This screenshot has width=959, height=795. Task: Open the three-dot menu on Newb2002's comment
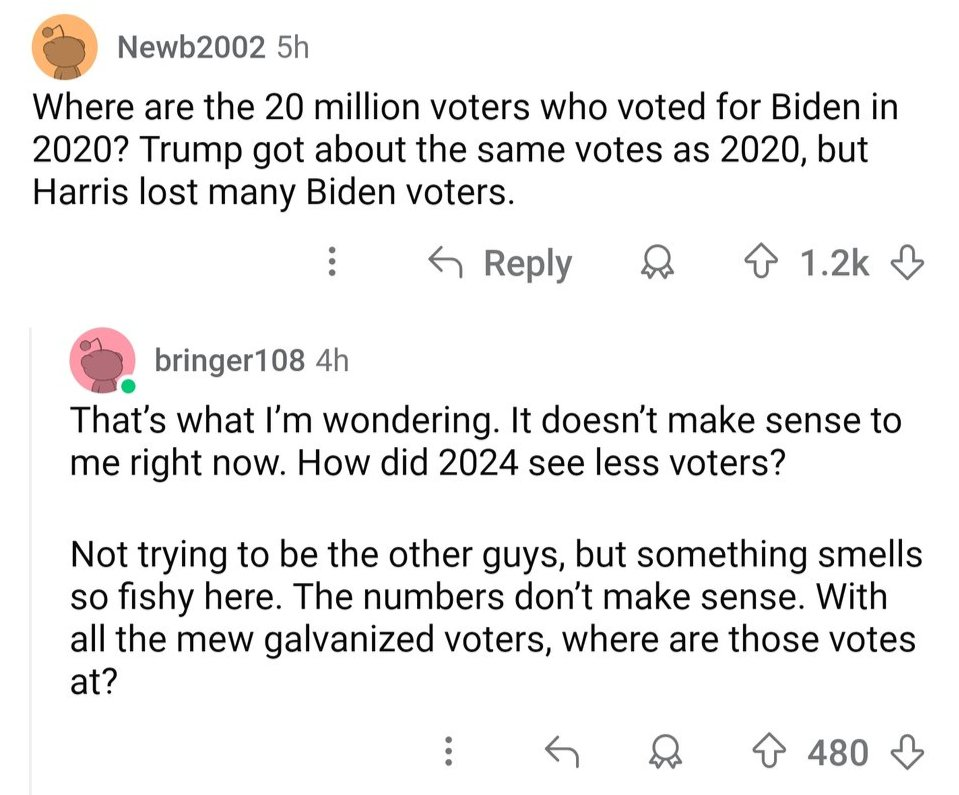[333, 263]
